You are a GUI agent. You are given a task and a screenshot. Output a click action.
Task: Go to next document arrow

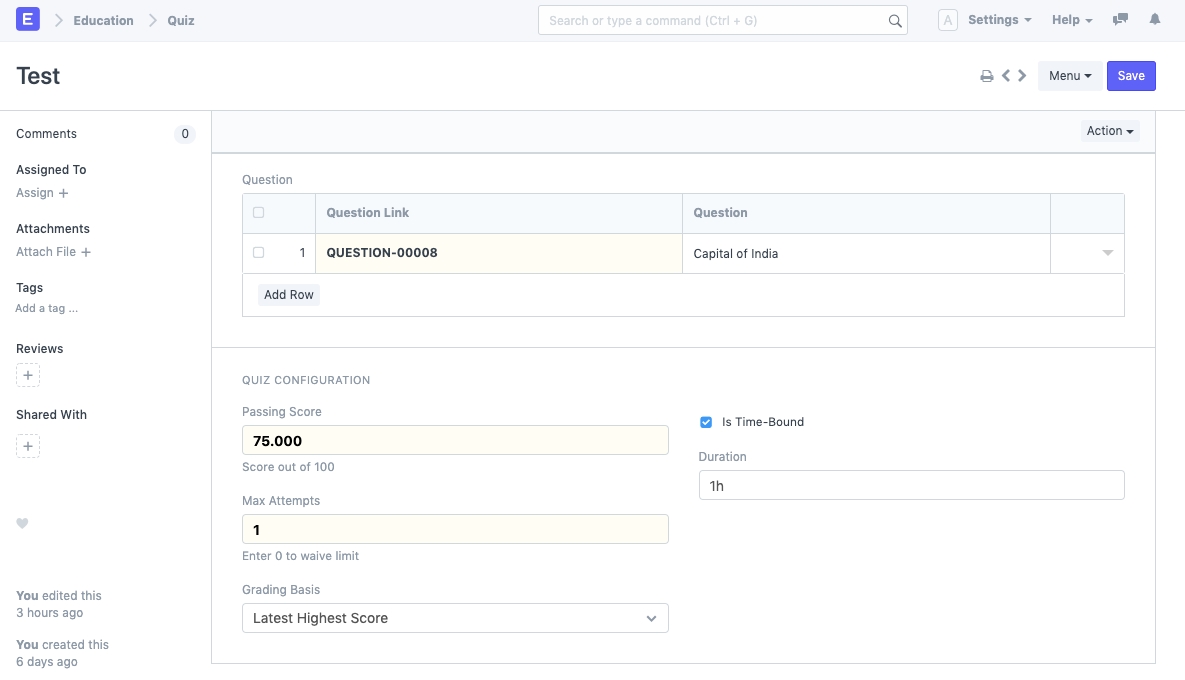coord(1022,76)
